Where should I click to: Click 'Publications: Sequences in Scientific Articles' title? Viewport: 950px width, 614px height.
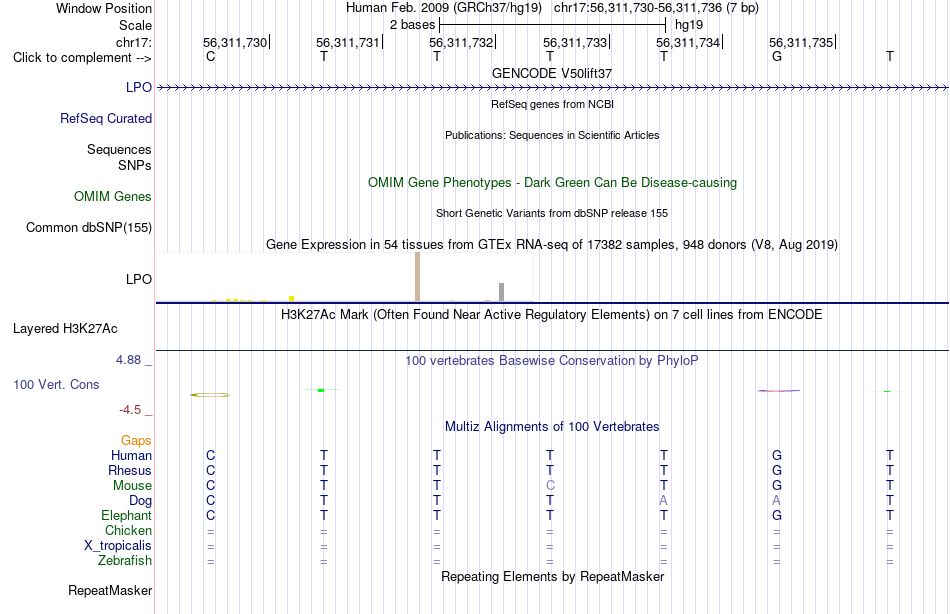tap(552, 135)
